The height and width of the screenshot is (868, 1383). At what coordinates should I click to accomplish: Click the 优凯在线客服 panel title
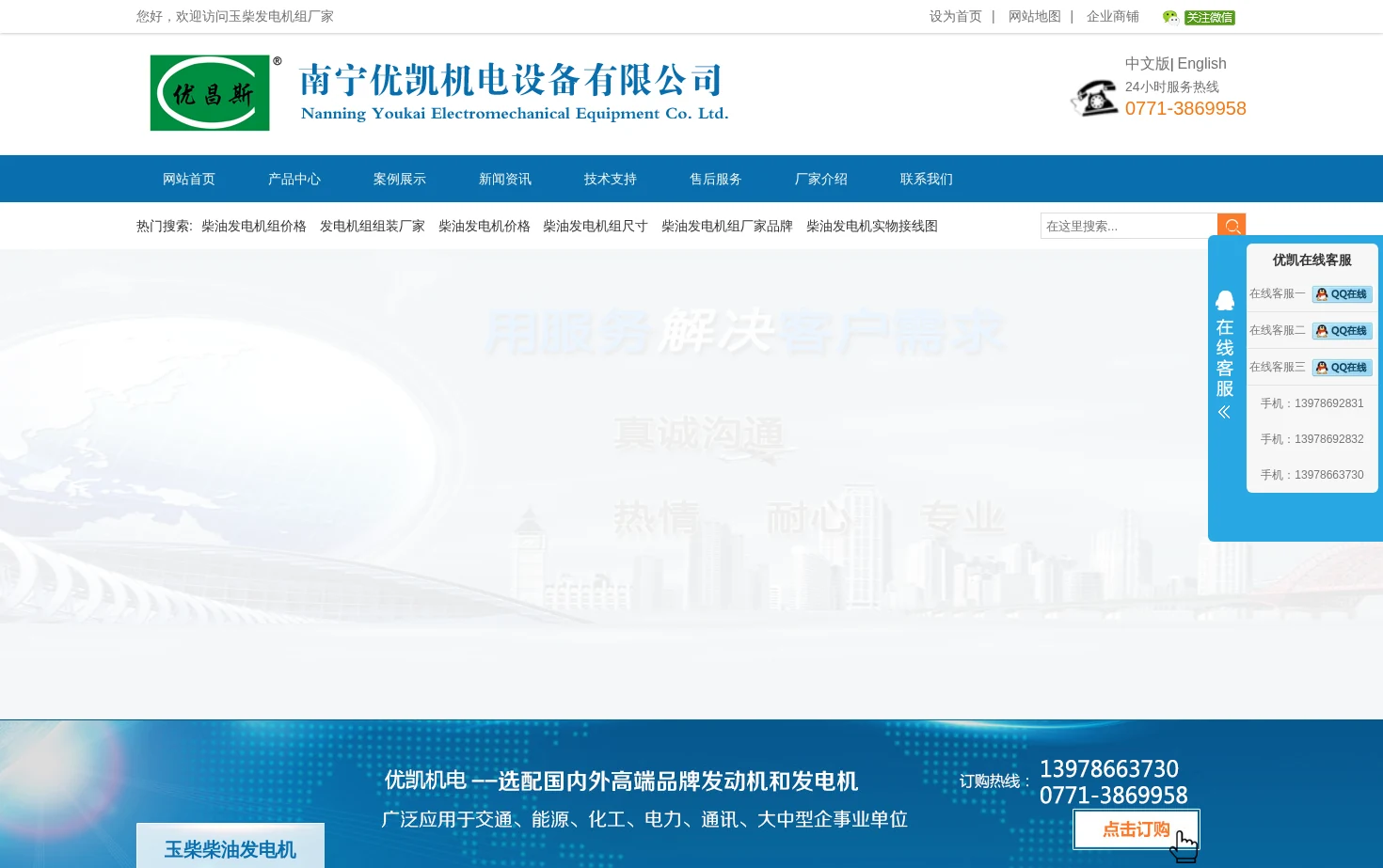(x=1312, y=260)
